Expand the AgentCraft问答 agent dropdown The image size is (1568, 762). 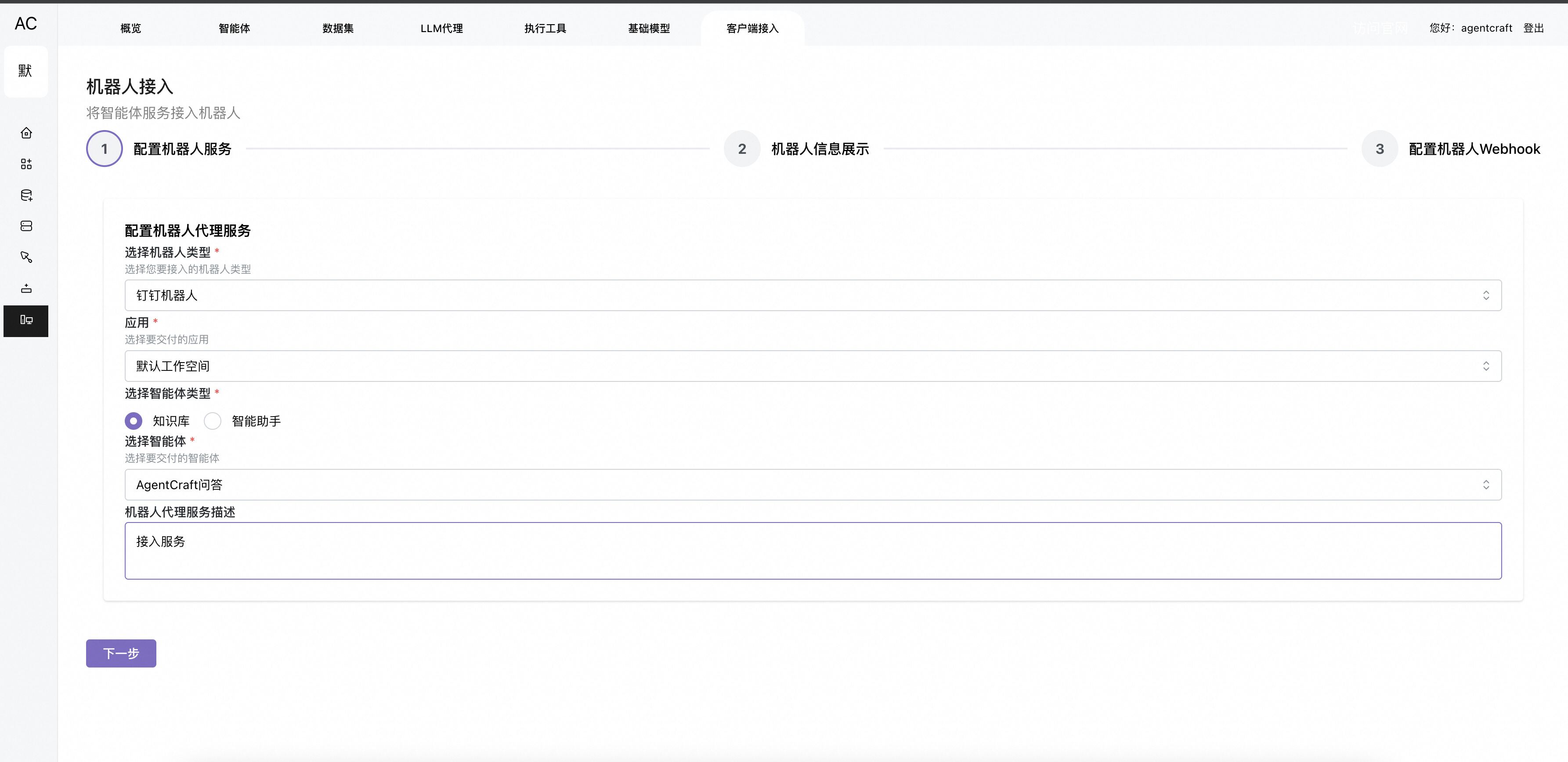(813, 485)
